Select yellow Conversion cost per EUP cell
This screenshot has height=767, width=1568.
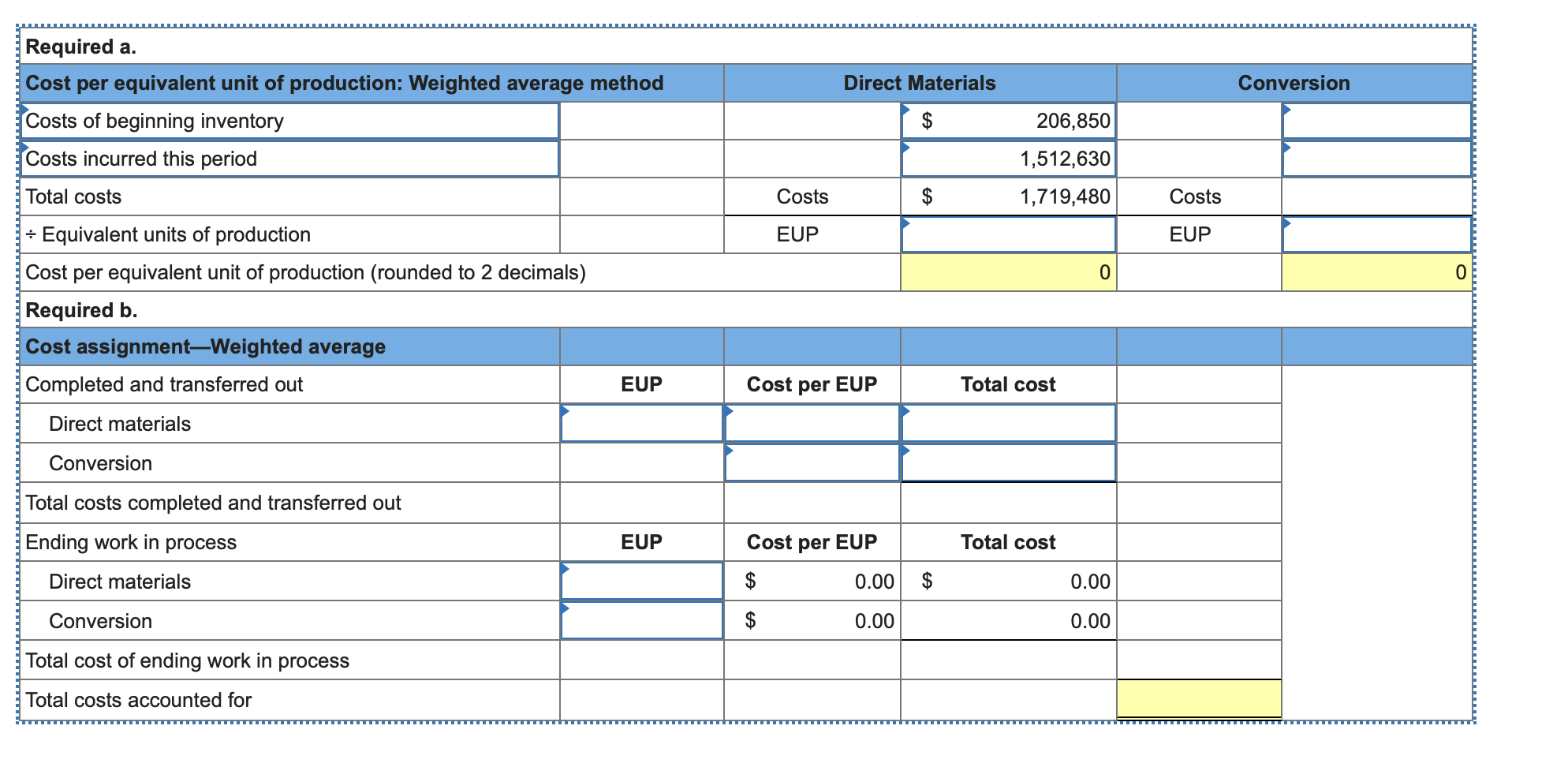pos(1376,272)
